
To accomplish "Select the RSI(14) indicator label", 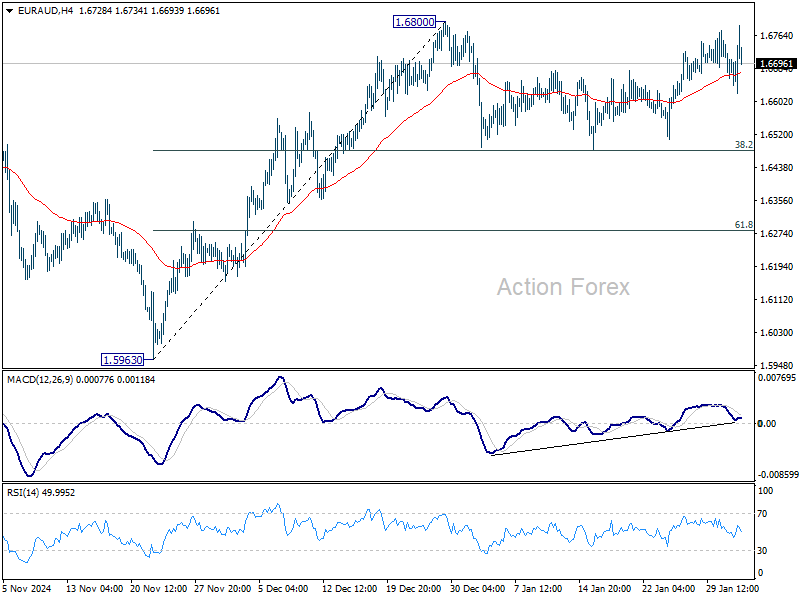I will point(23,492).
